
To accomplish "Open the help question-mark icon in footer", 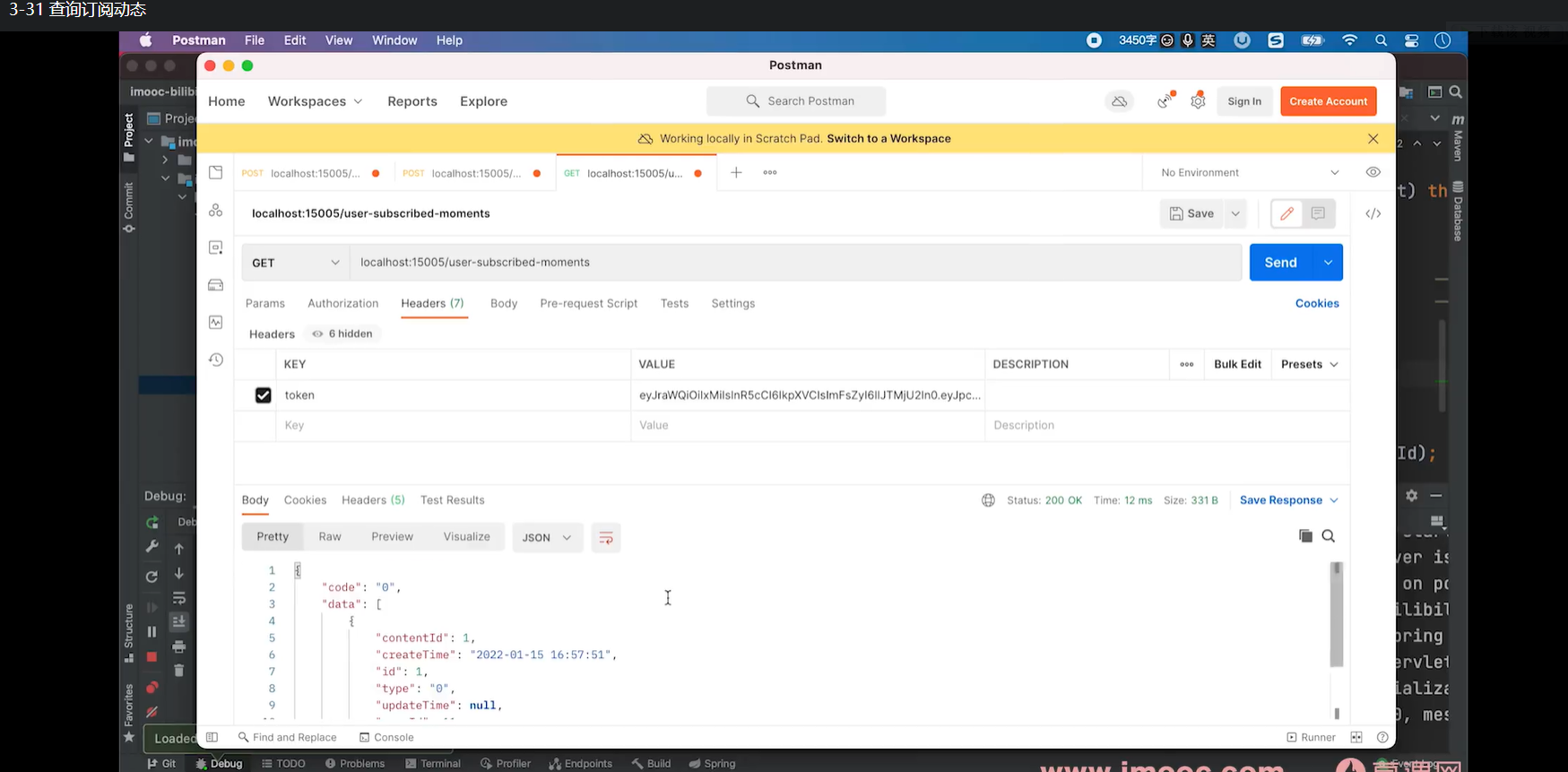I will [1382, 737].
